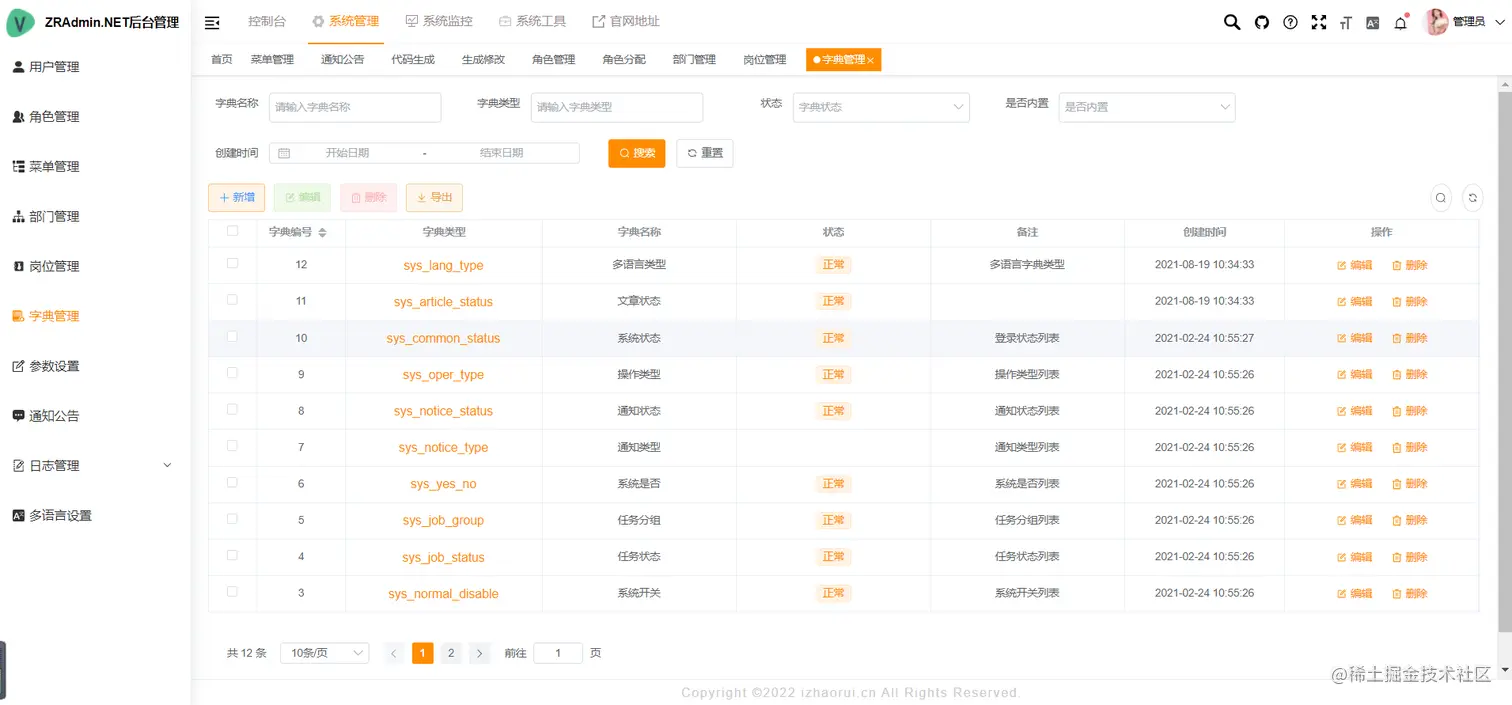The image size is (1512, 705).
Task: Go to next page arrow
Action: click(x=480, y=654)
